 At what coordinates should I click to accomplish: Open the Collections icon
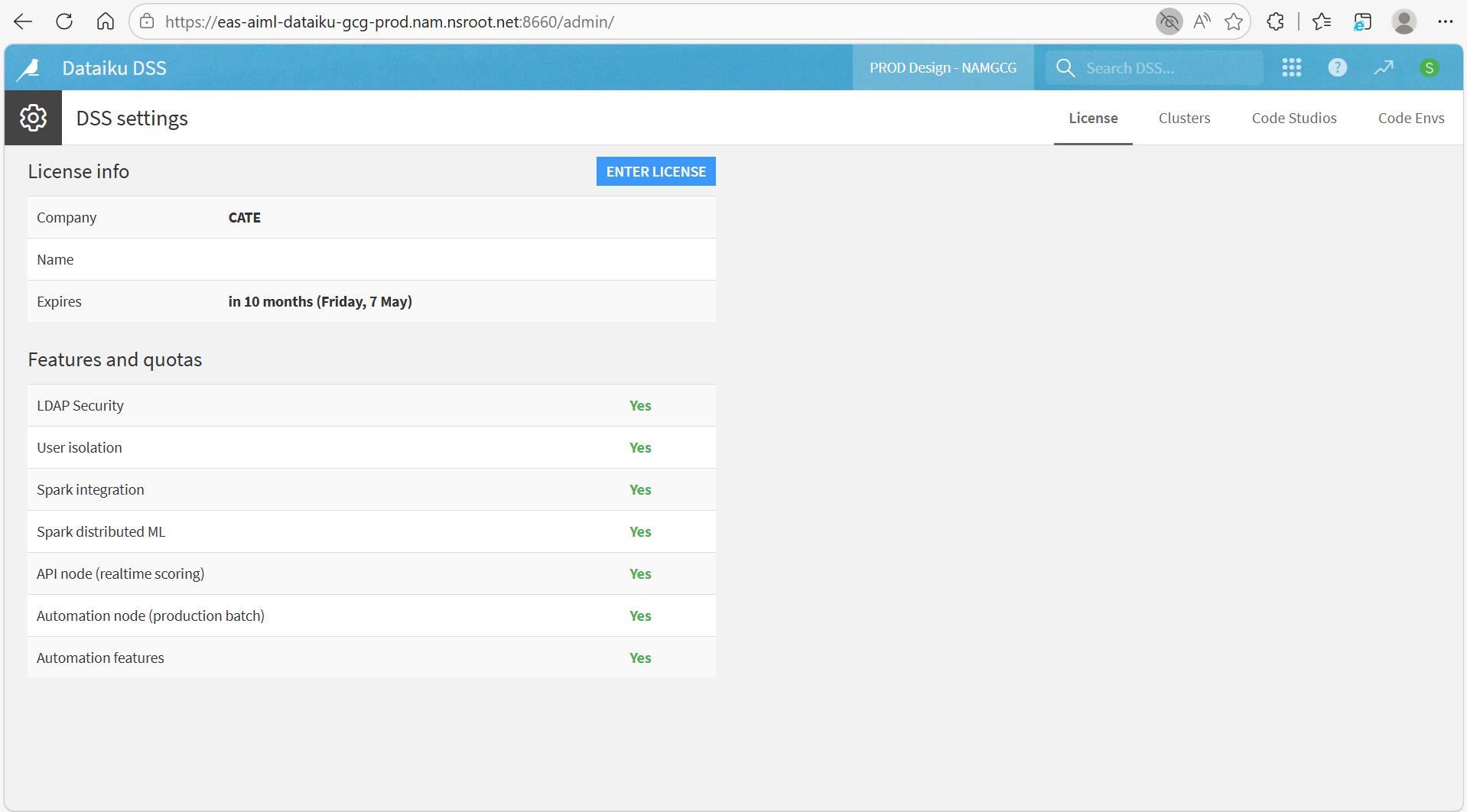(1362, 21)
